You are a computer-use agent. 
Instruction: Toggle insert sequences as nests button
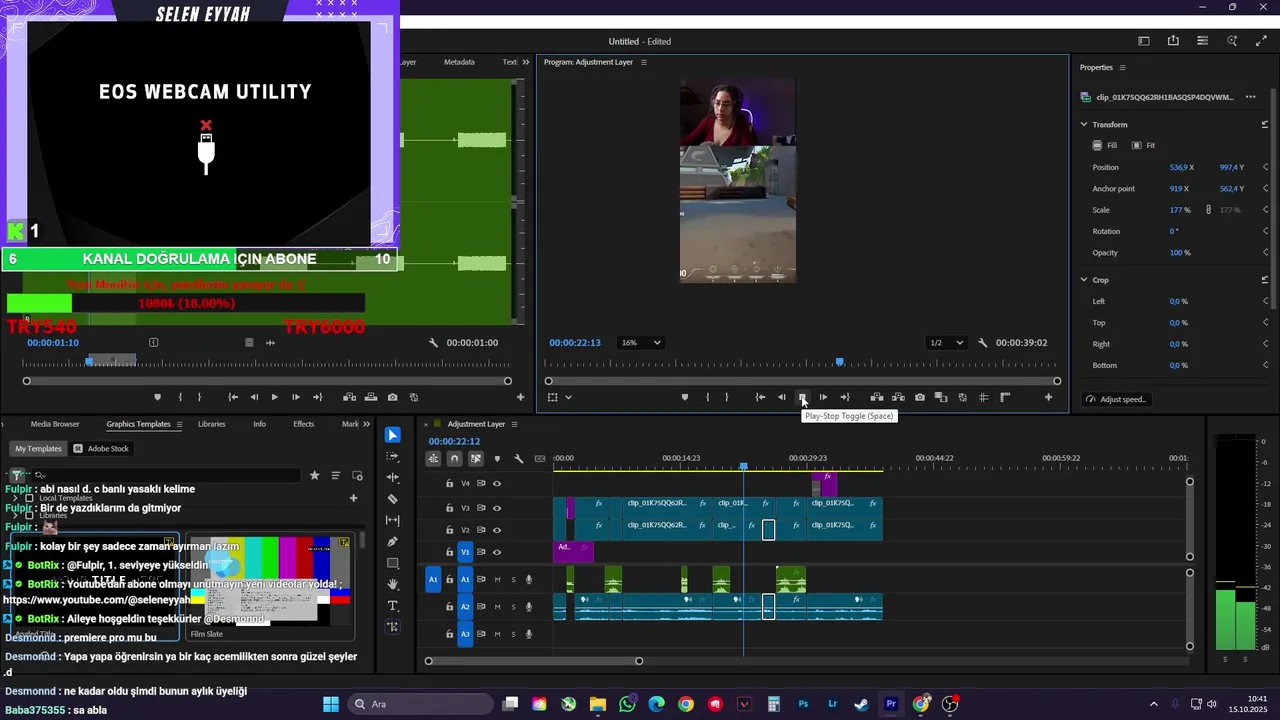433,459
